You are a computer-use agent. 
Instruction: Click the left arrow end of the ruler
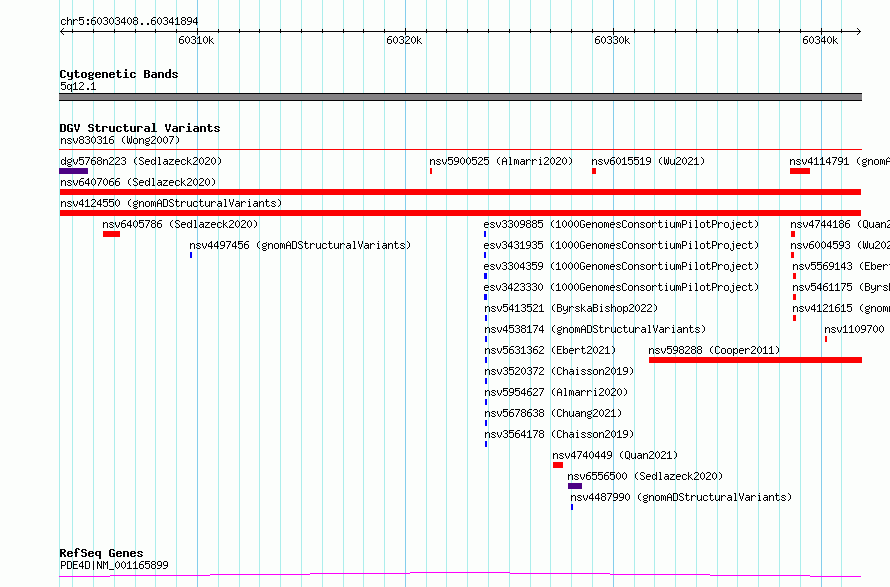click(62, 32)
